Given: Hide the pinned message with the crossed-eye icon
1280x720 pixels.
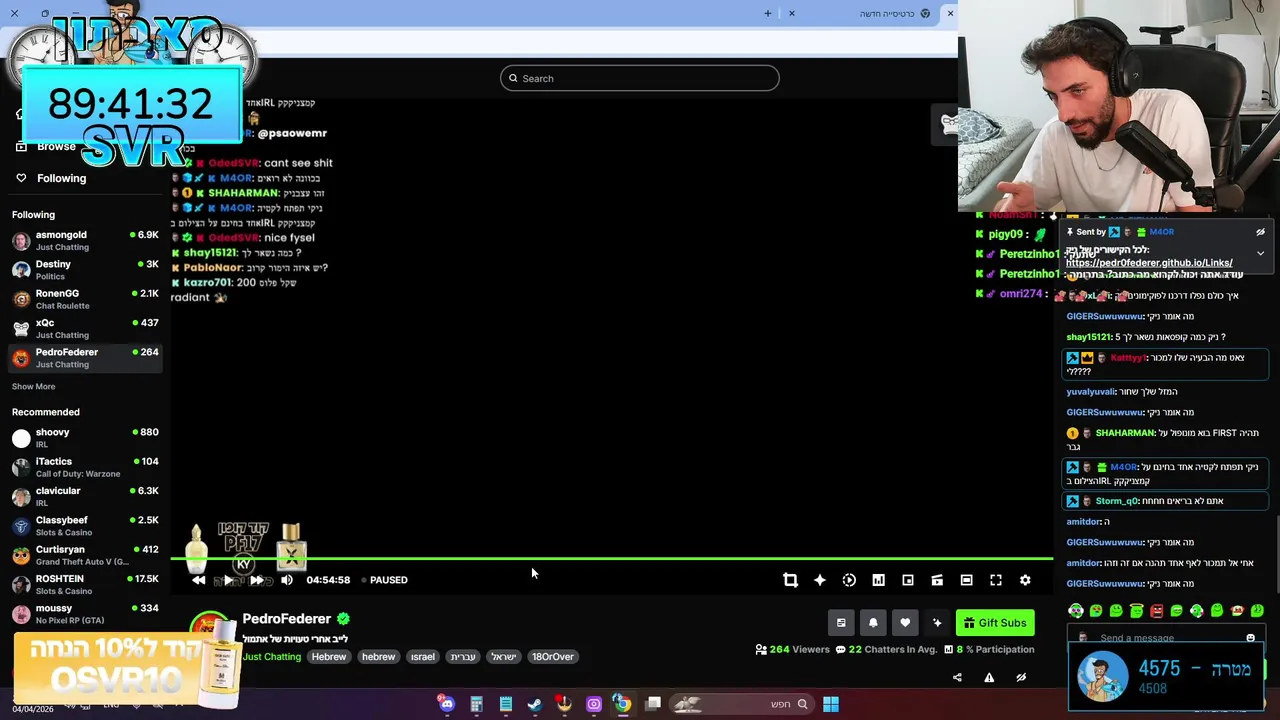Looking at the screenshot, I should click(x=1260, y=232).
